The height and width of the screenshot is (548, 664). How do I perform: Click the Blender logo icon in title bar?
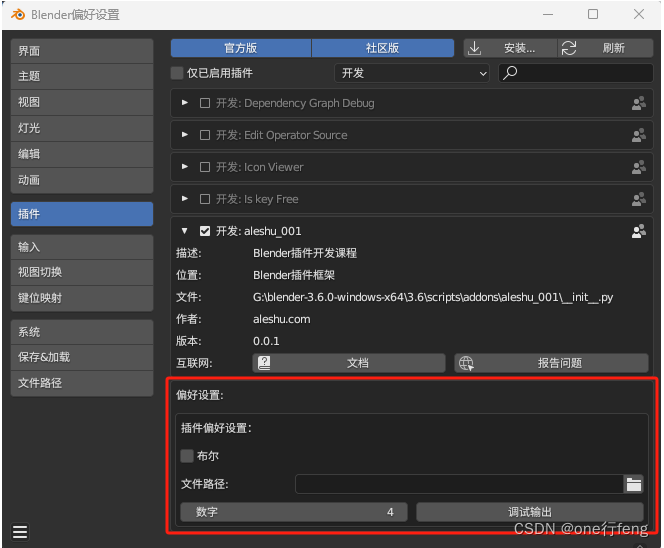(x=18, y=15)
